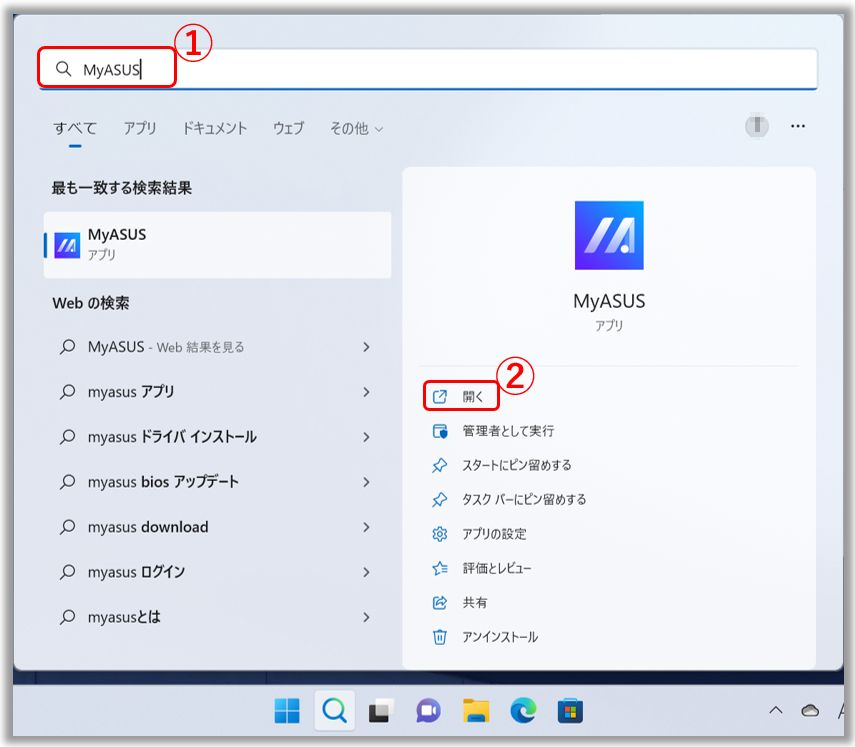Choose アンインストール
855x747 pixels.
click(x=499, y=637)
